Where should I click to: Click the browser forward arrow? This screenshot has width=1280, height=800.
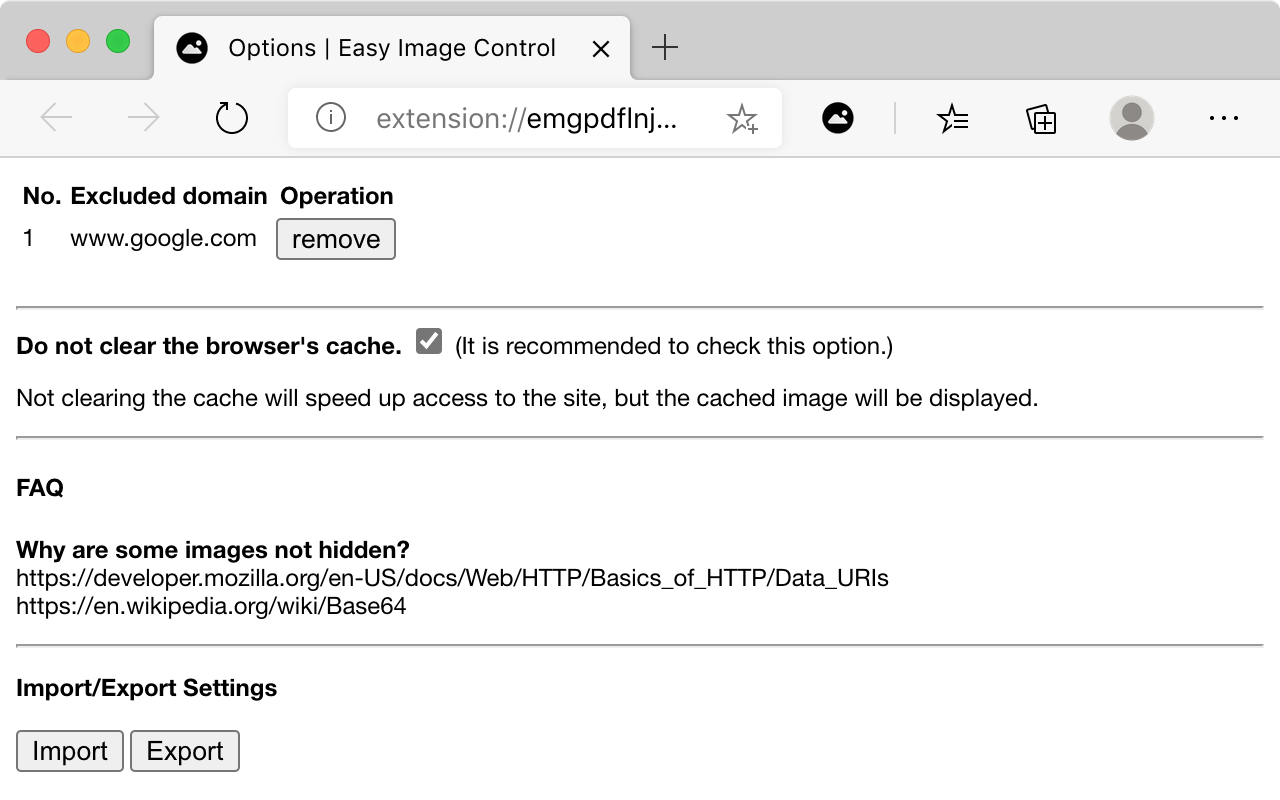[x=144, y=119]
